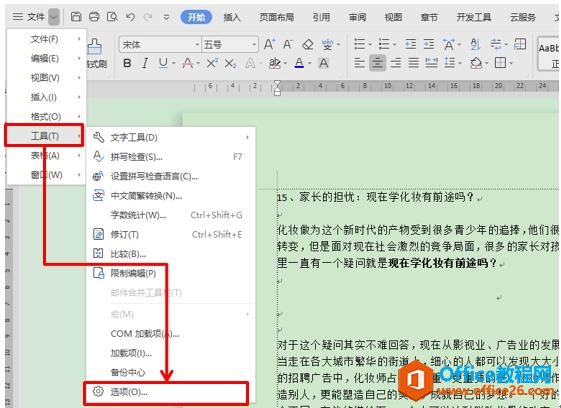
Task: Click distributed alignment icon
Action: [x=431, y=63]
